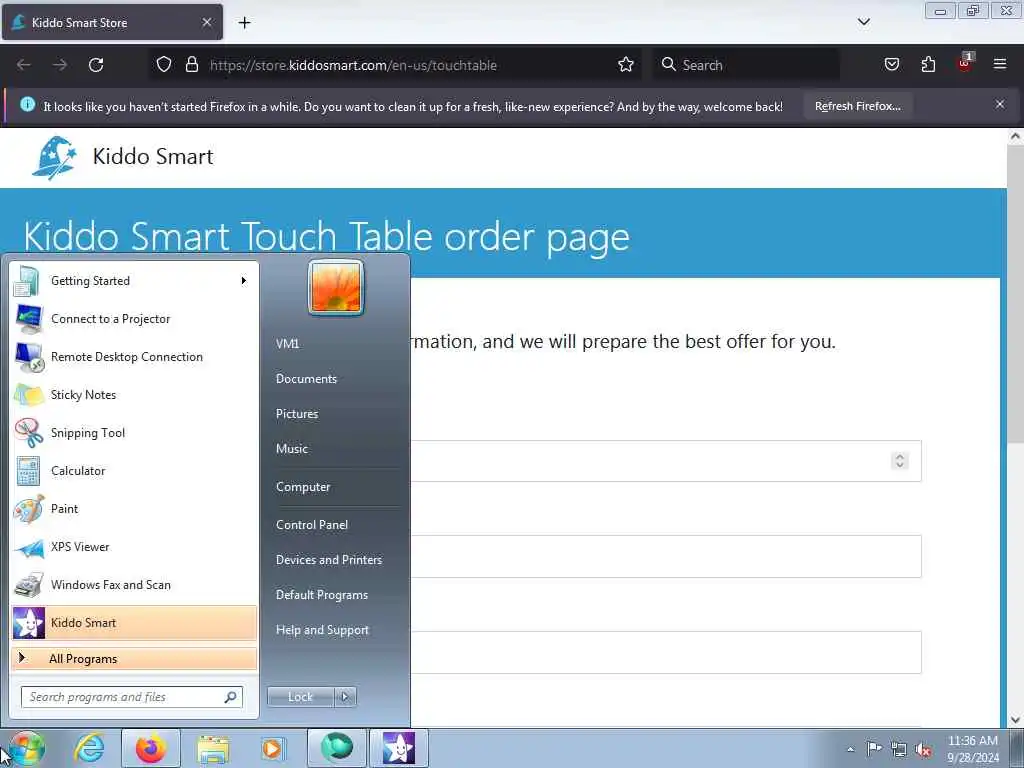Click the page vertical scrollbar thumb
1024x768 pixels.
[x=1015, y=294]
